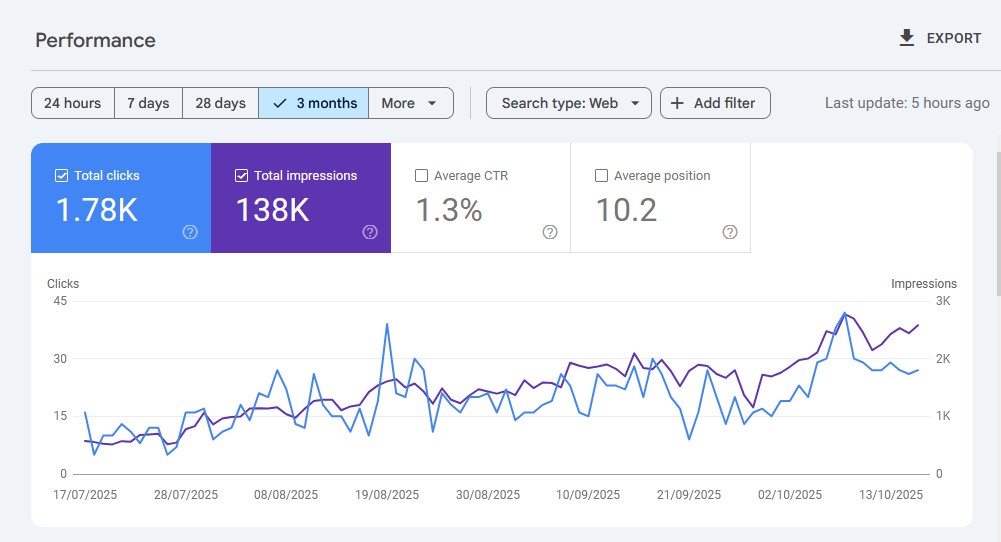Select the 28 days date range
The image size is (1001, 542).
coord(220,103)
